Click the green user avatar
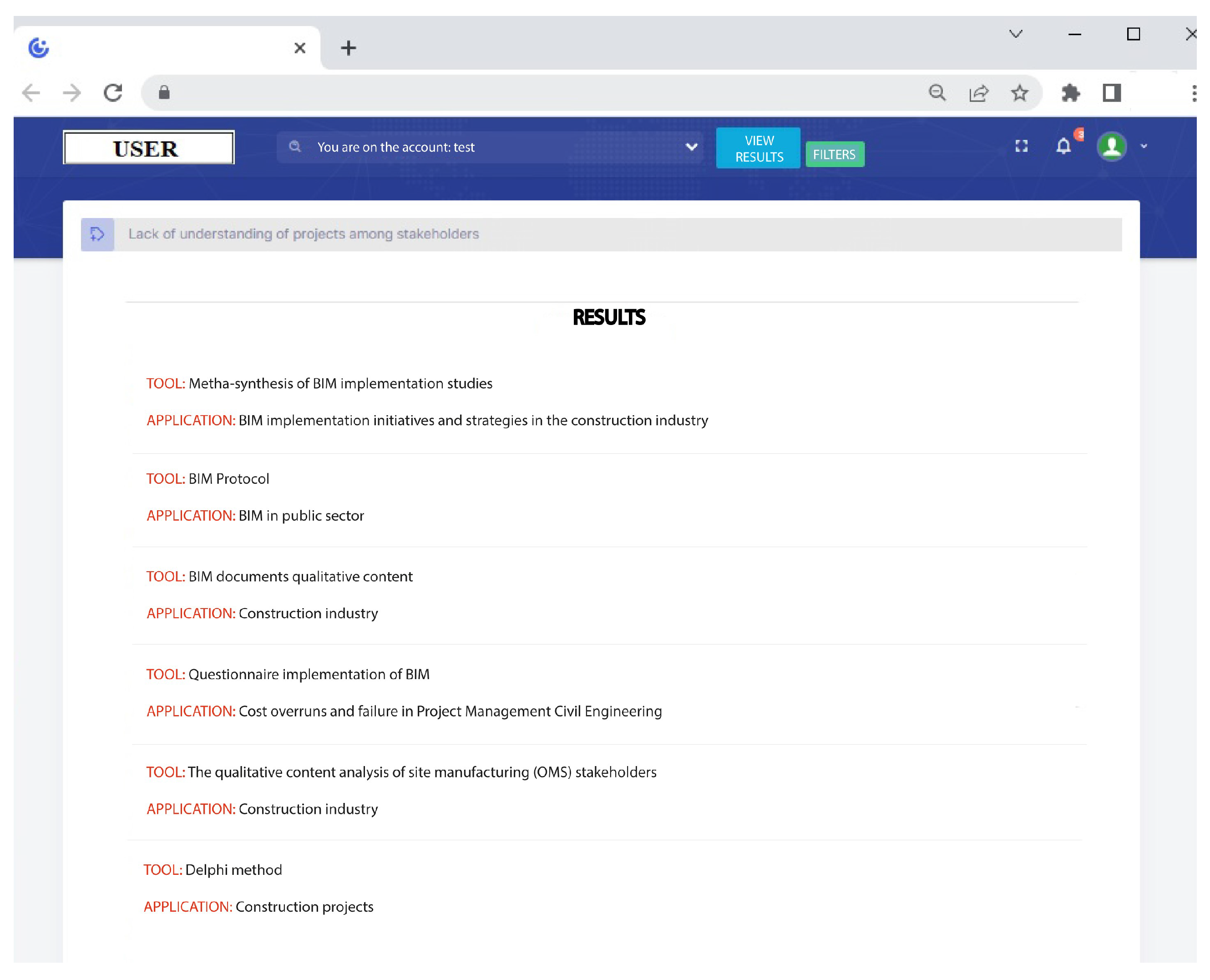Image resolution: width=1210 pixels, height=980 pixels. [1111, 146]
